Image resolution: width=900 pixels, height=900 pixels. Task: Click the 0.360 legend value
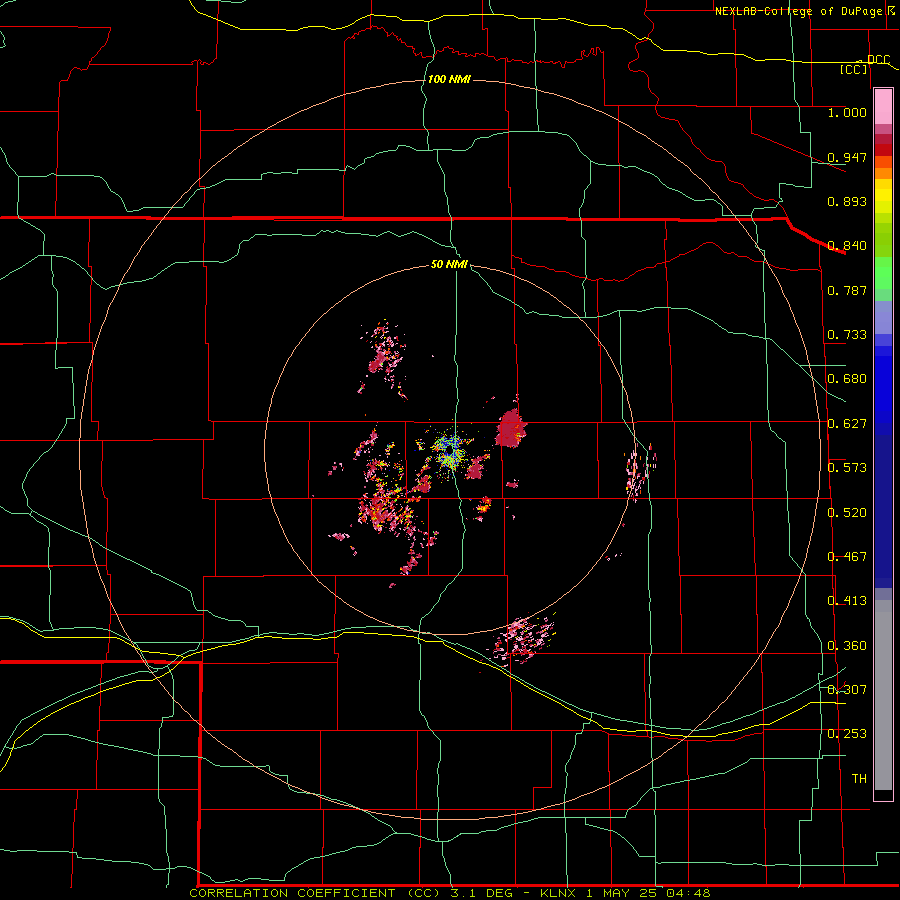(847, 646)
